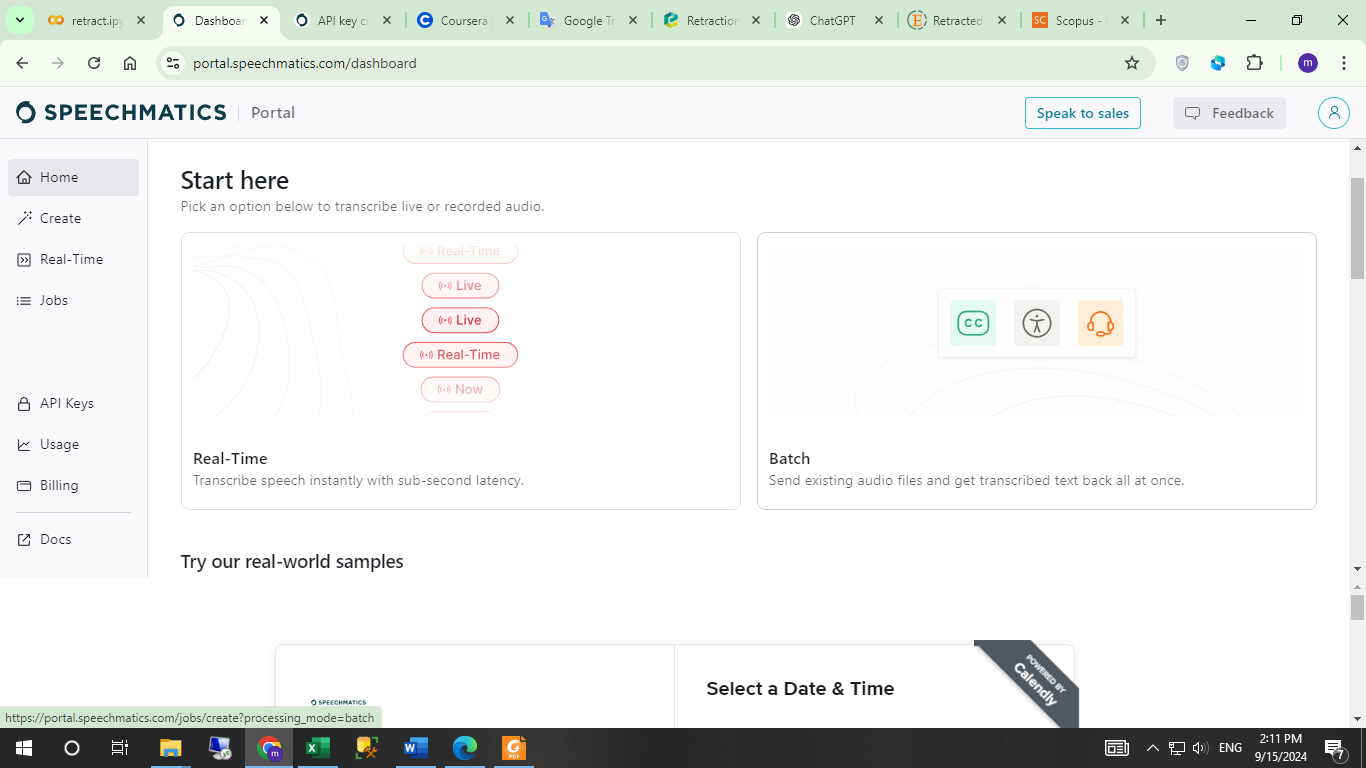Open the tab search dropdown arrow
Image resolution: width=1366 pixels, height=768 pixels.
(x=19, y=20)
